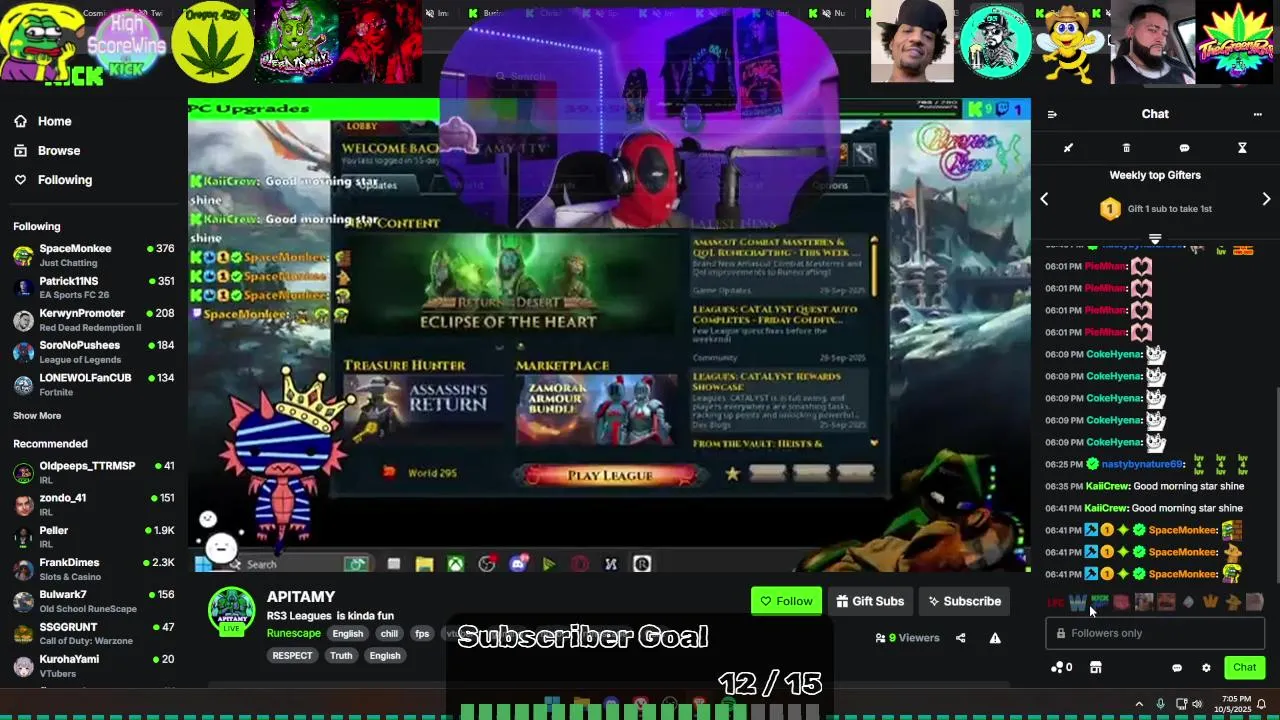The image size is (1280, 720).
Task: Open the chat three-dots options menu
Action: click(x=1257, y=114)
